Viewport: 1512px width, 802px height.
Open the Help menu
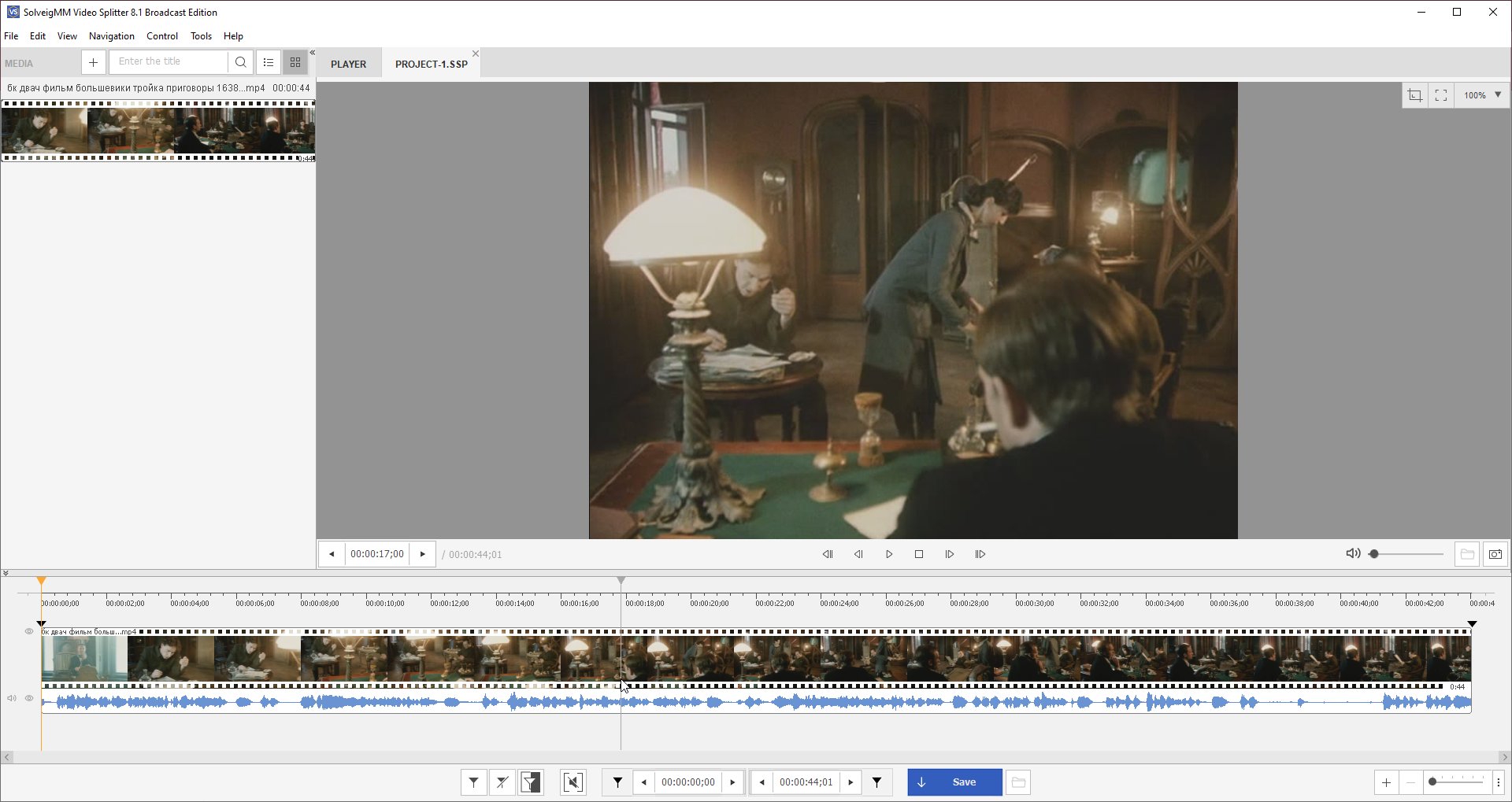click(233, 36)
